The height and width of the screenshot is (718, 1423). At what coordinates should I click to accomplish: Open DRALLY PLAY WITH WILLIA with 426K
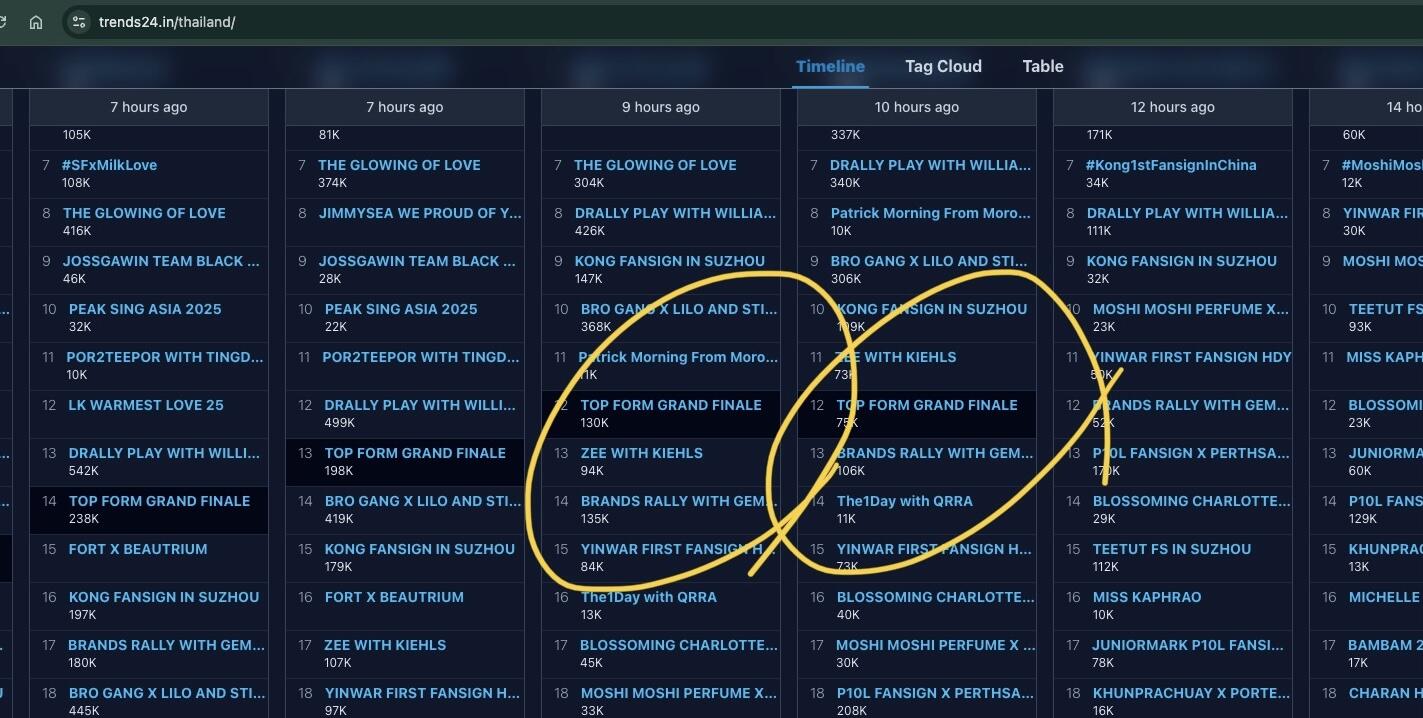click(x=676, y=213)
